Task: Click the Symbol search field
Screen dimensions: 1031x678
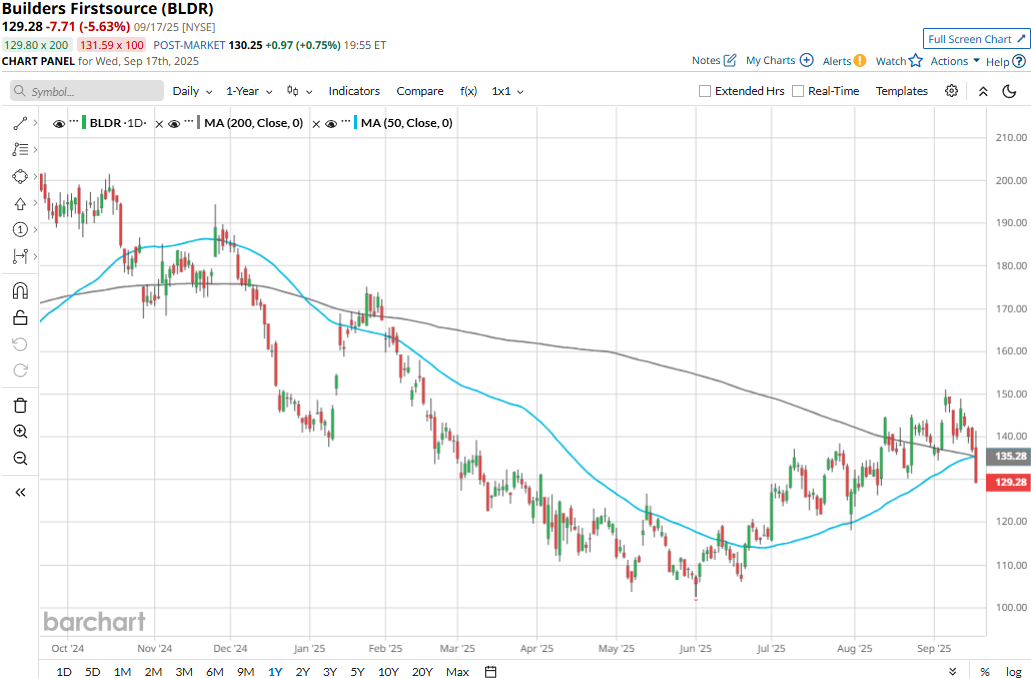Action: (87, 91)
